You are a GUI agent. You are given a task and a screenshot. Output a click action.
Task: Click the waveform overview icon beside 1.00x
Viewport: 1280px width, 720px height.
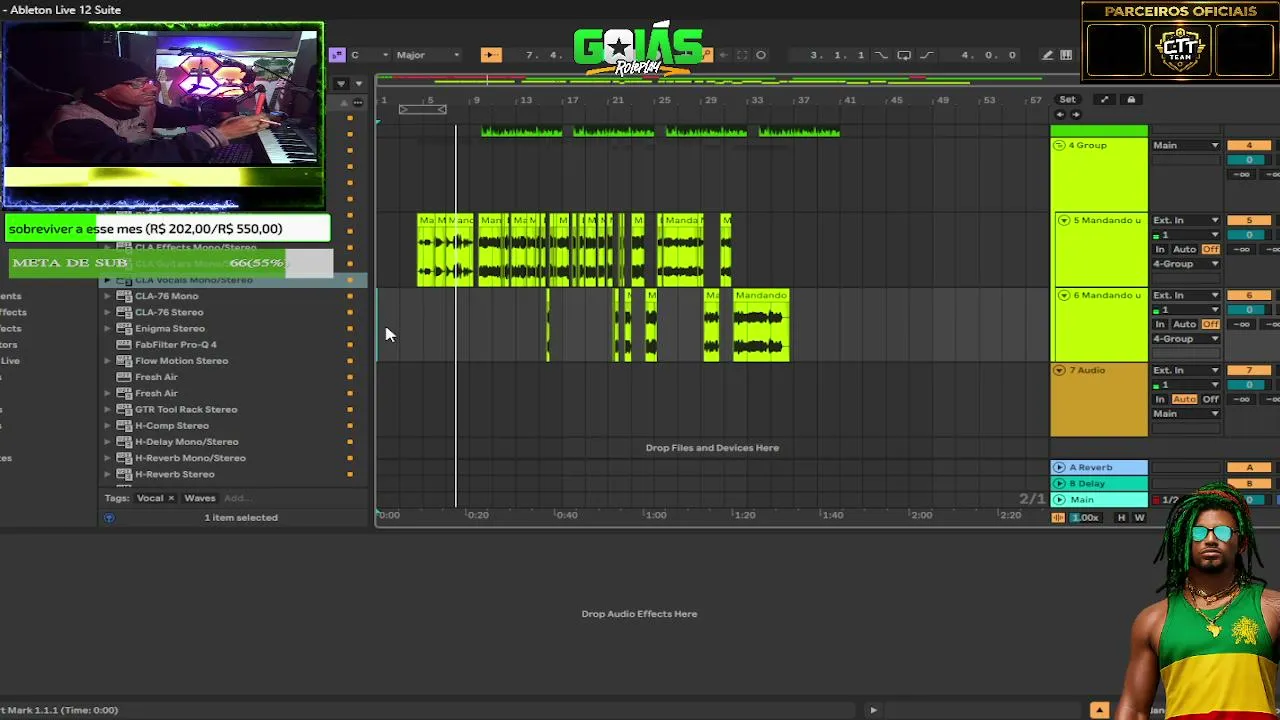[x=1058, y=518]
